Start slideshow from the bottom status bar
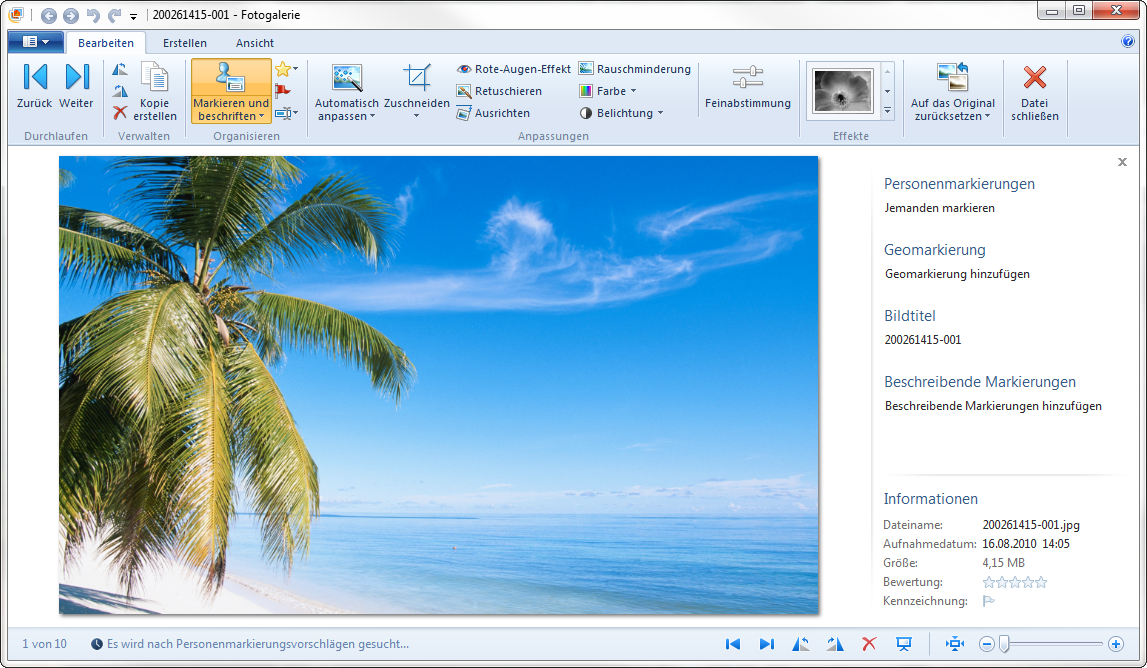This screenshot has width=1147, height=668. point(903,644)
